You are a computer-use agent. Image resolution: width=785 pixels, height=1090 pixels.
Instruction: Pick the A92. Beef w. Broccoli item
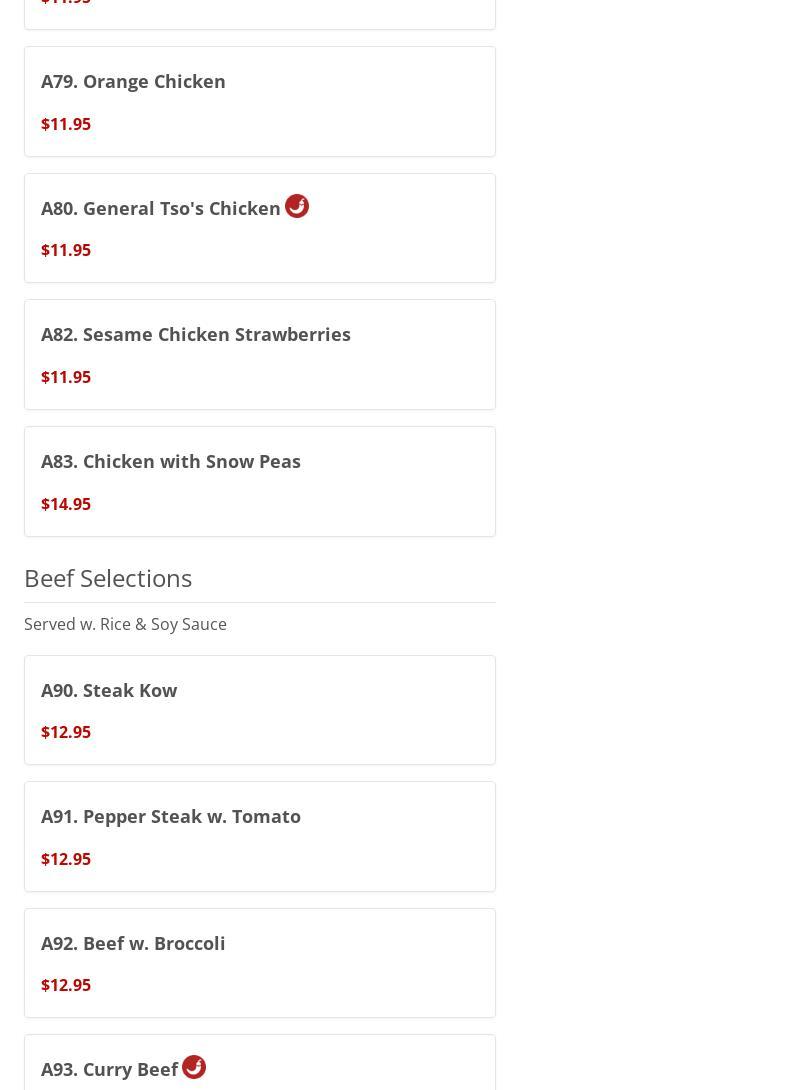click(133, 943)
